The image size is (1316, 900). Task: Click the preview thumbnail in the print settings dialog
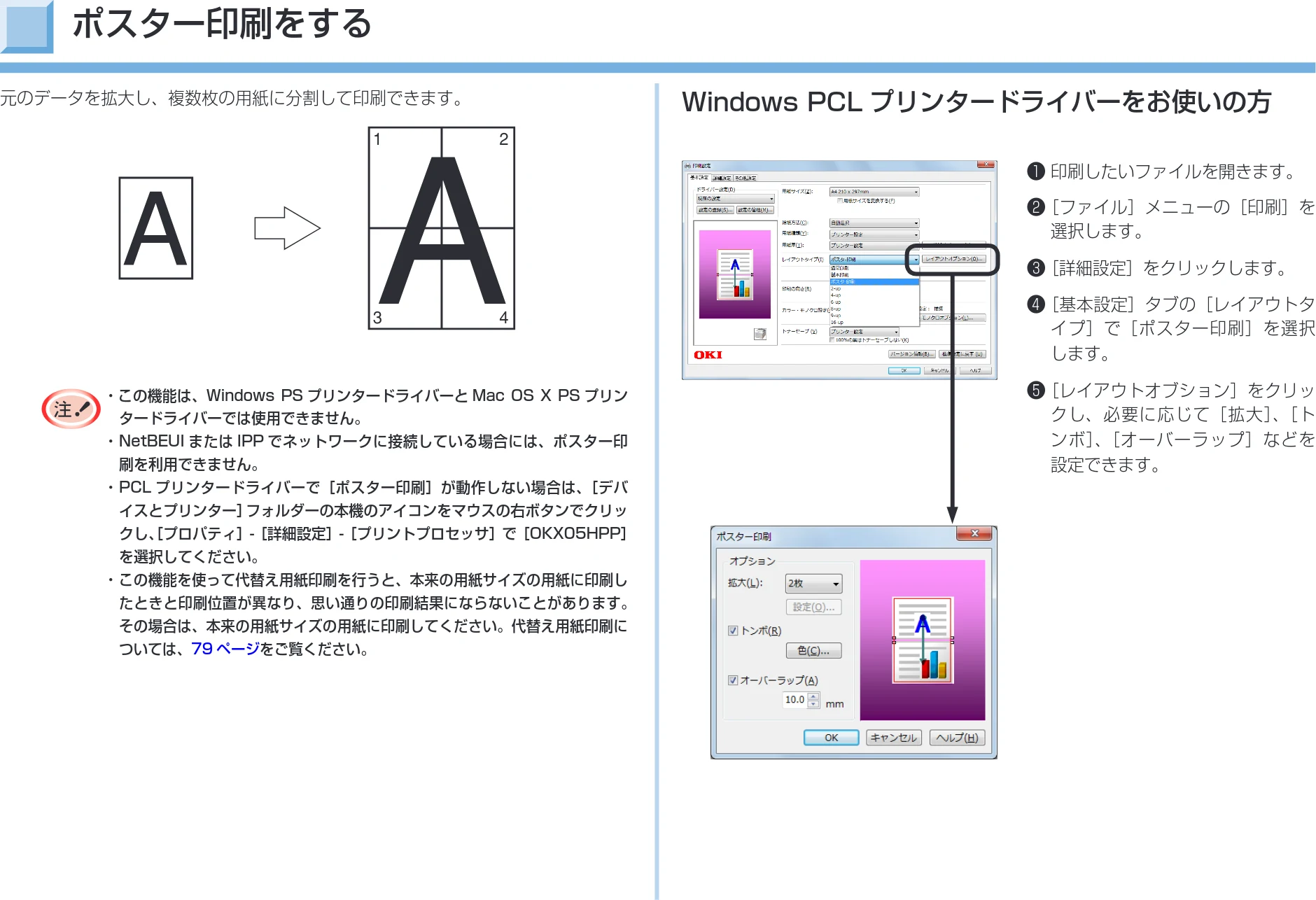point(735,274)
